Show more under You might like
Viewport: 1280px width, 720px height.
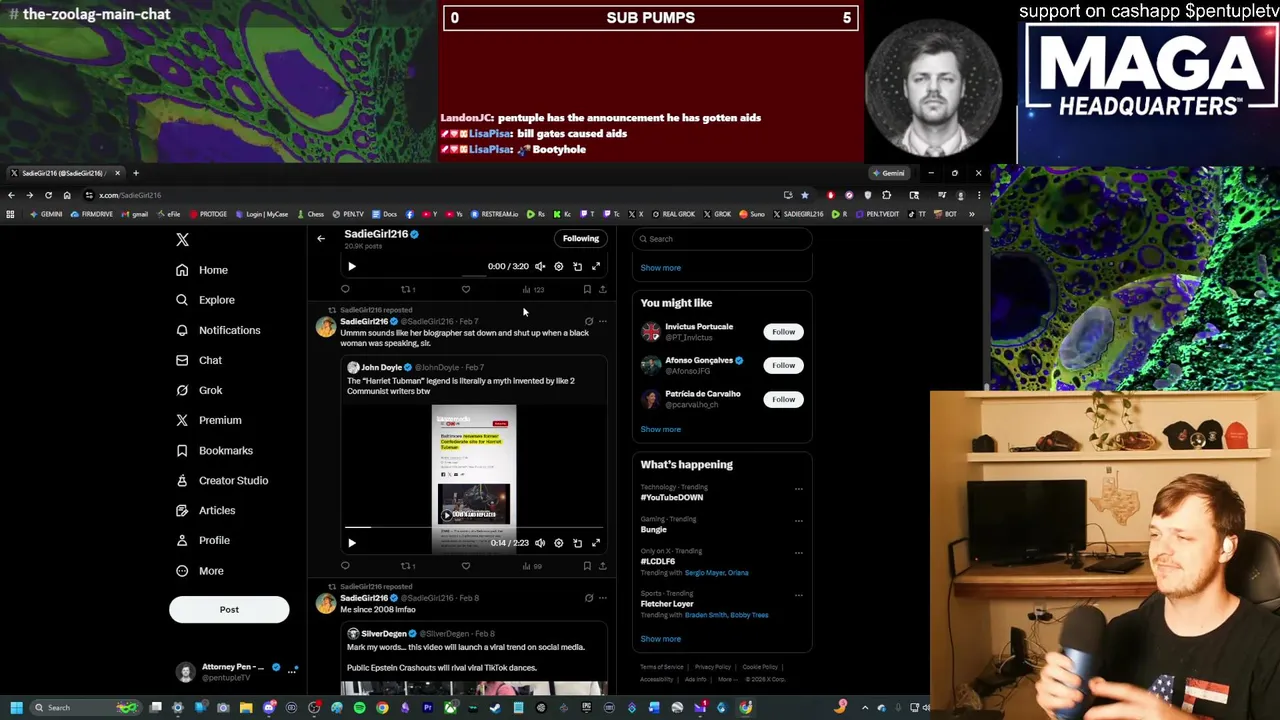point(660,429)
